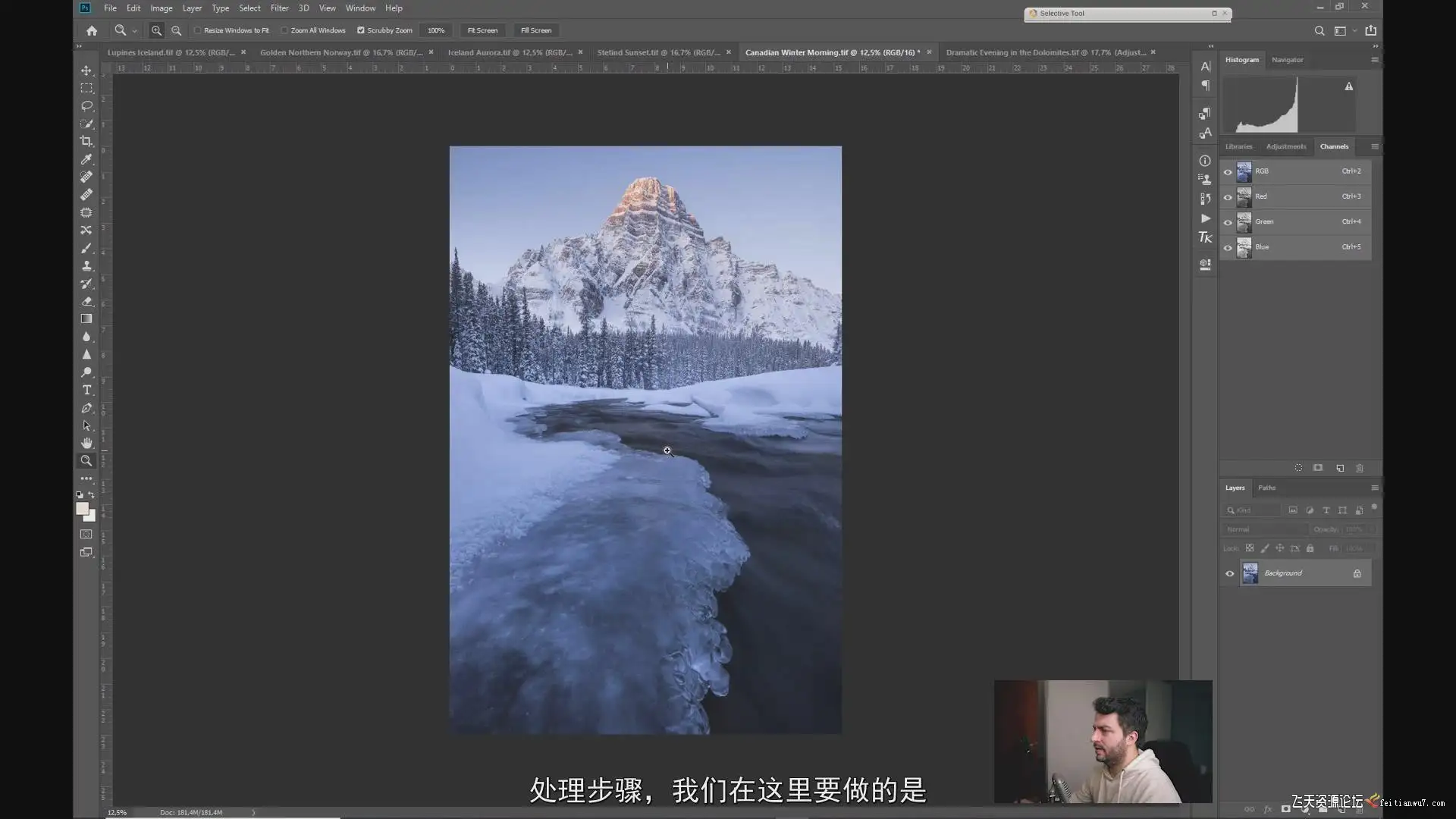Image resolution: width=1456 pixels, height=819 pixels.
Task: Click the zoom out magnifier icon
Action: pyautogui.click(x=176, y=30)
